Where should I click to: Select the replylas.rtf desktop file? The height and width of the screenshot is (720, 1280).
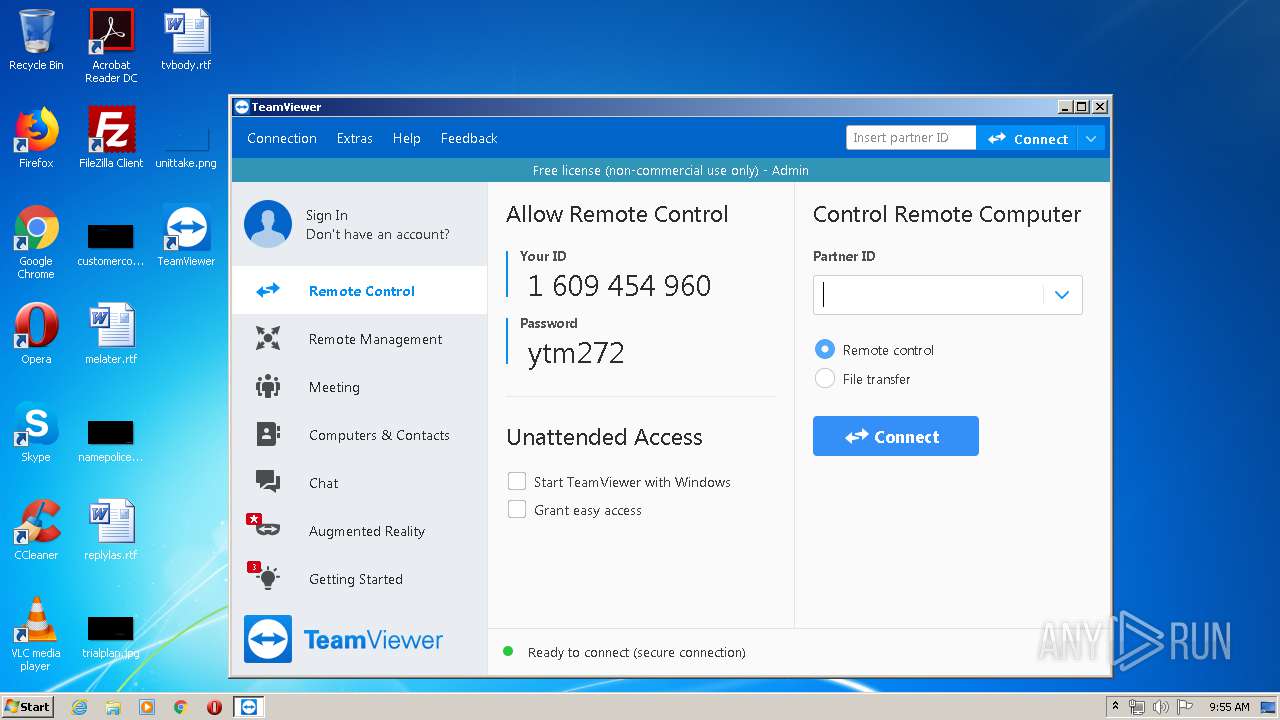[111, 530]
